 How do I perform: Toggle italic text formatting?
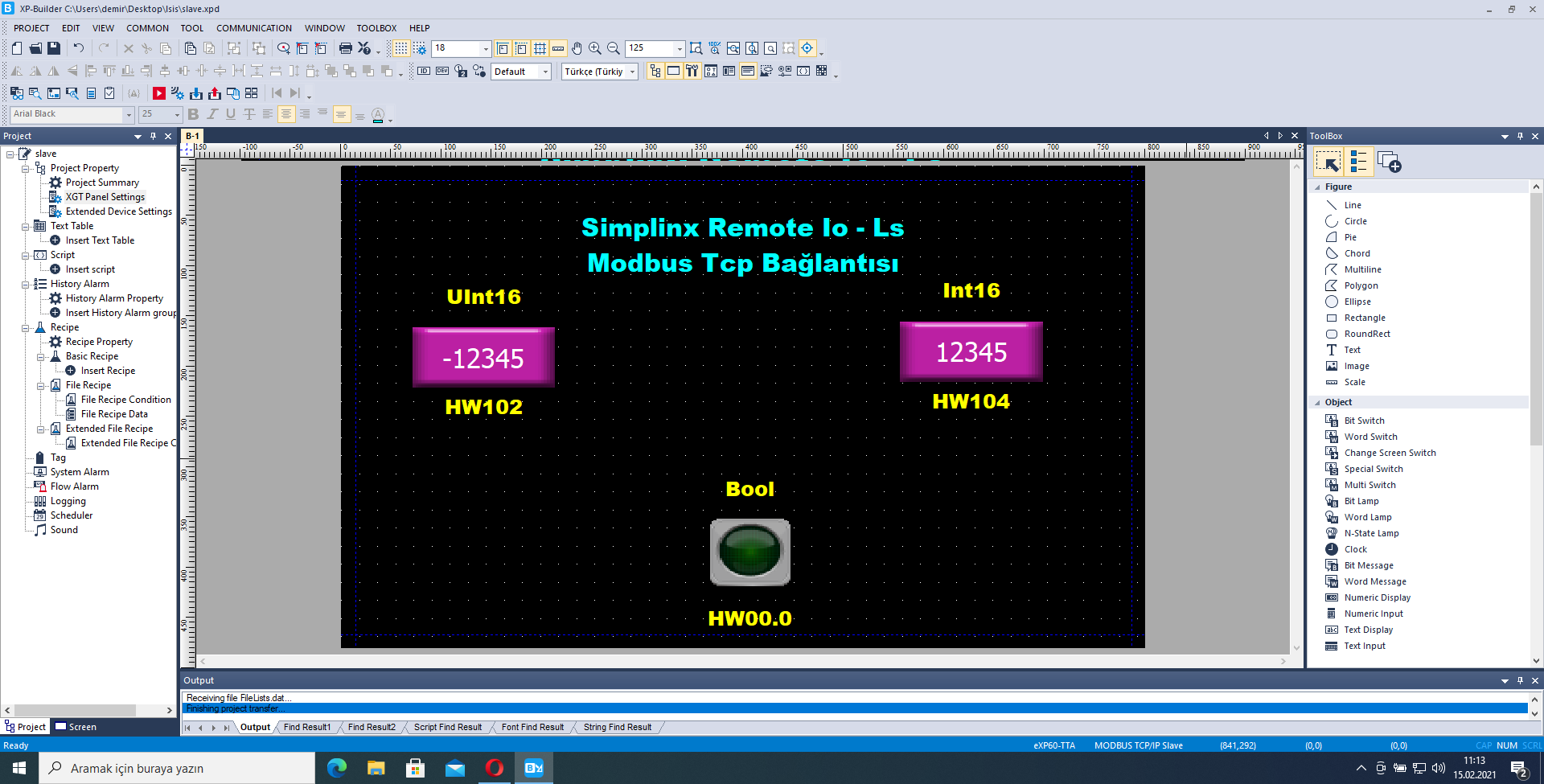tap(212, 114)
